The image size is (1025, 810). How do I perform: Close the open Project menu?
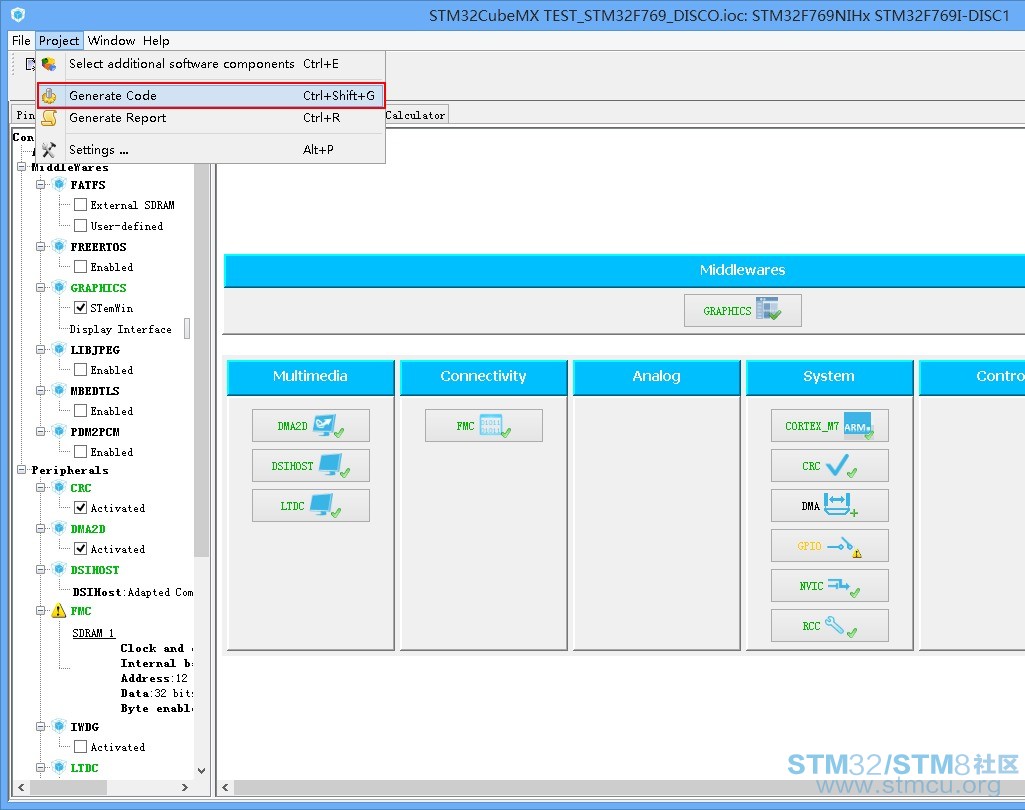click(x=59, y=41)
